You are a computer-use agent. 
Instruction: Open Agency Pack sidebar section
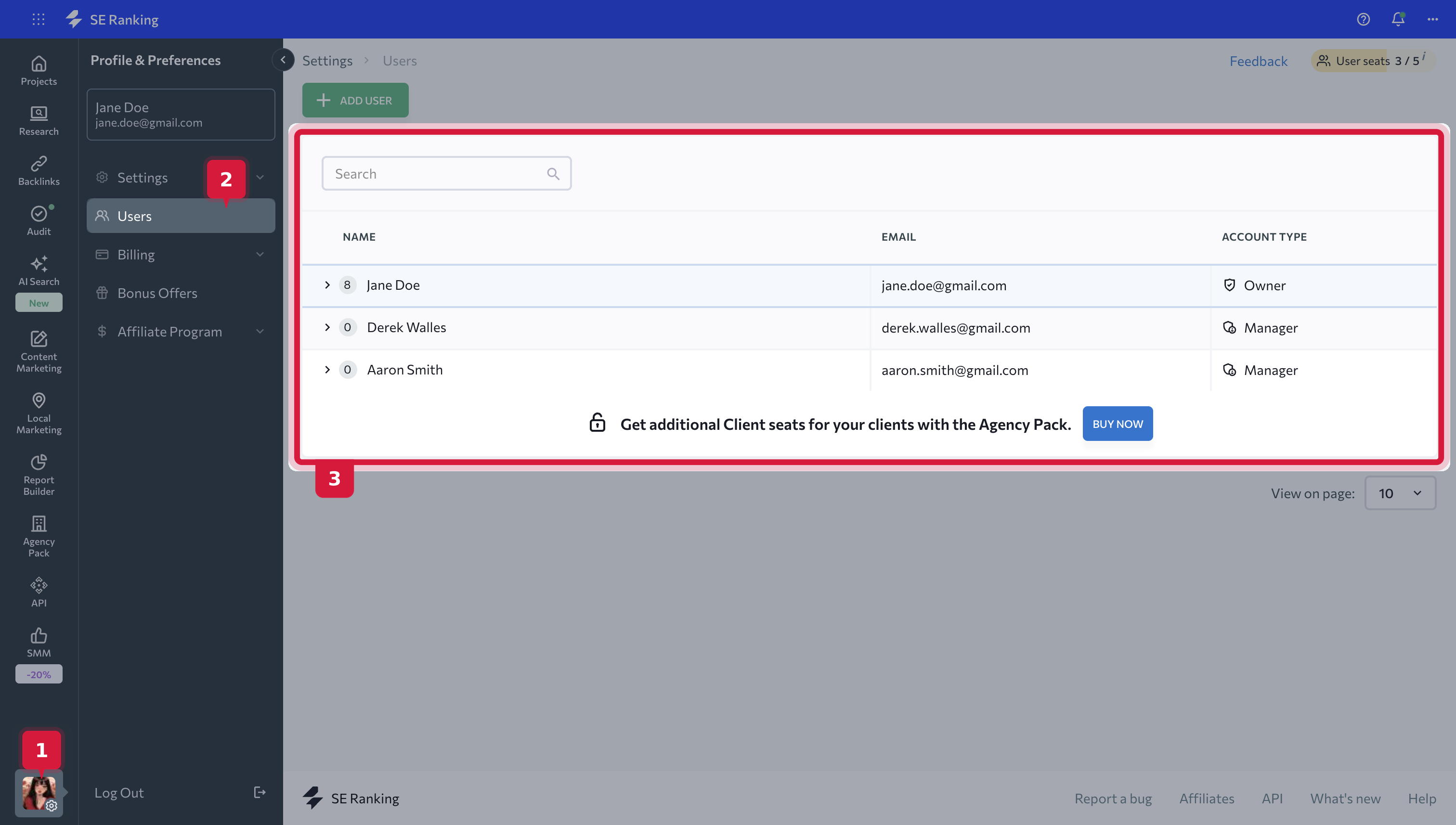click(39, 537)
